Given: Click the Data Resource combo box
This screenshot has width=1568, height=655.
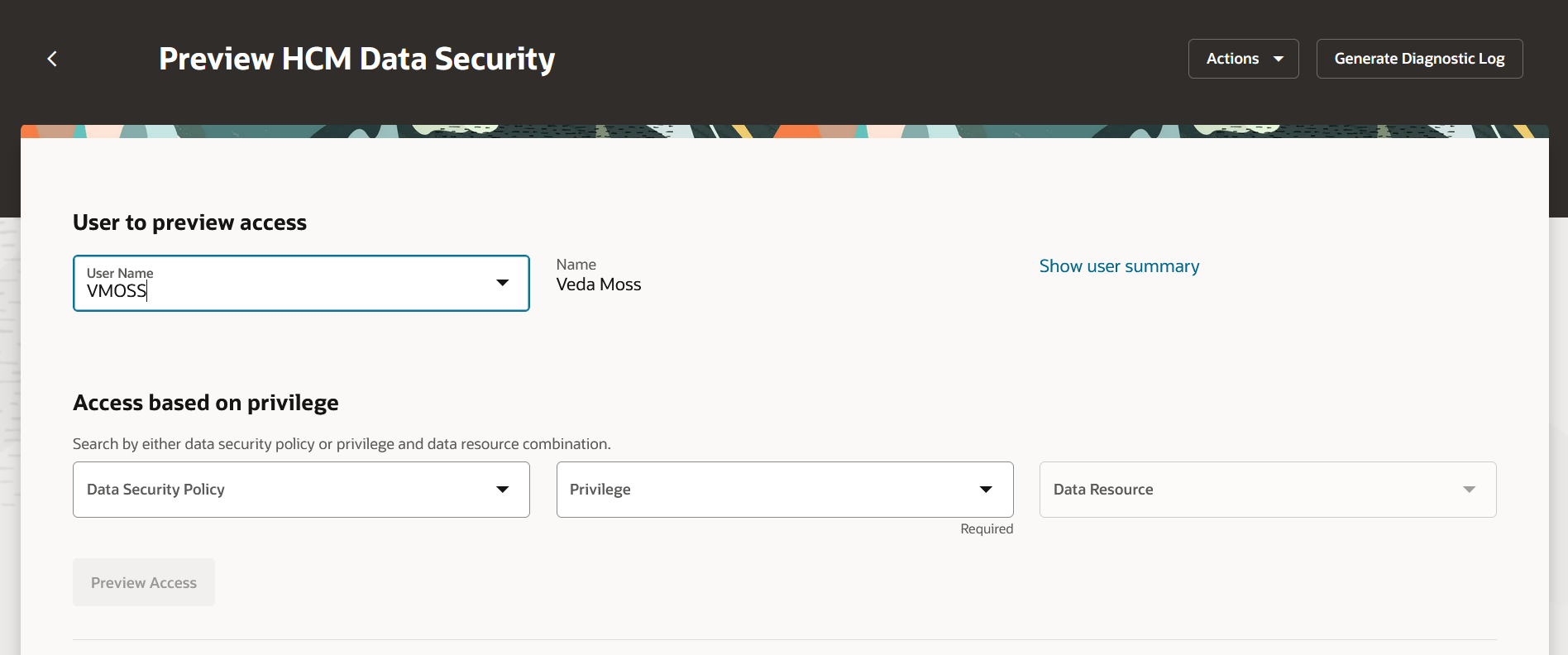Looking at the screenshot, I should click(1249, 490).
